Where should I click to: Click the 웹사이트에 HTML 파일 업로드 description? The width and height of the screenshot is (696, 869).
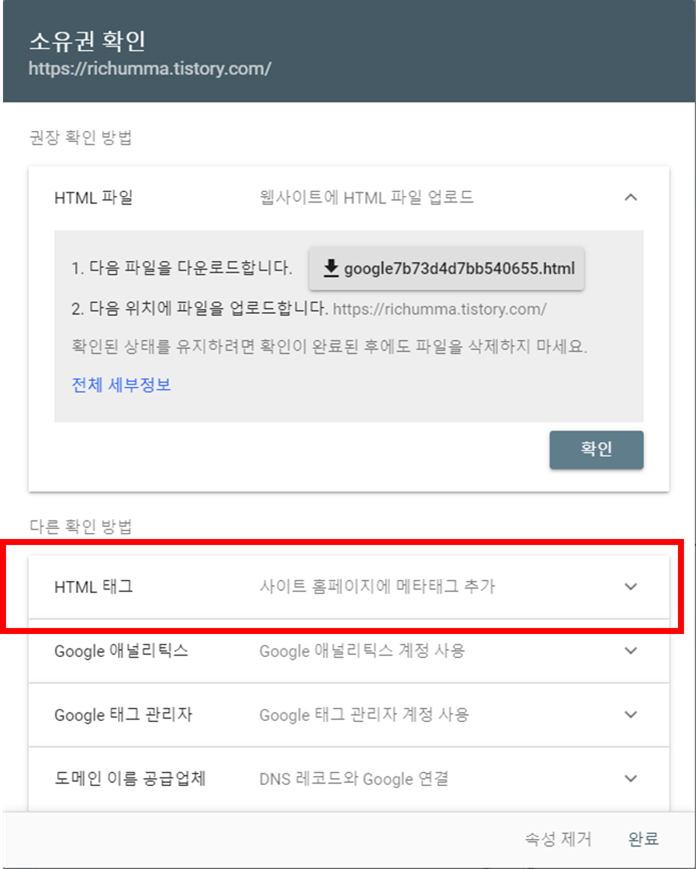pos(366,197)
